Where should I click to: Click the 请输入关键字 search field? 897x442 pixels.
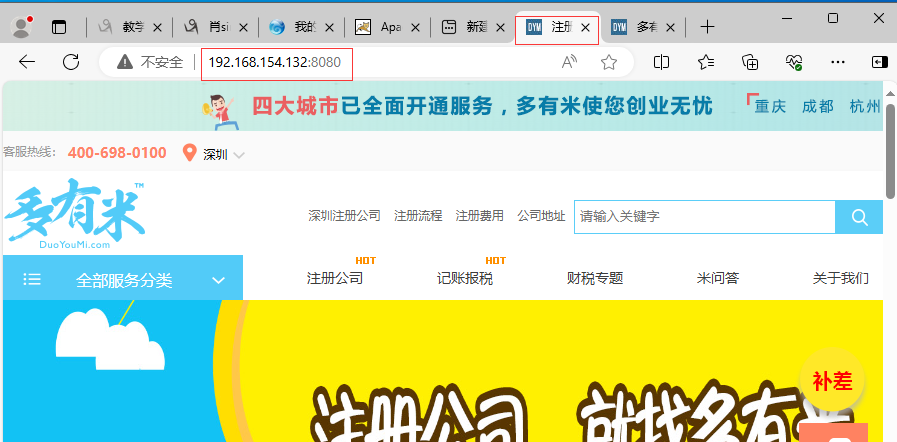pyautogui.click(x=705, y=217)
